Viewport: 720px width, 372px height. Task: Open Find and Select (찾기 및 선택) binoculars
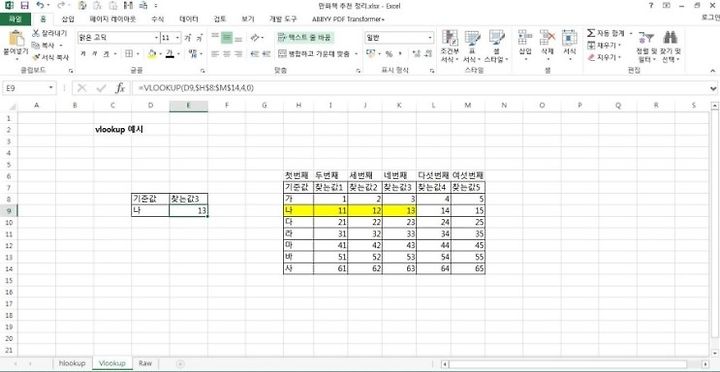[670, 46]
